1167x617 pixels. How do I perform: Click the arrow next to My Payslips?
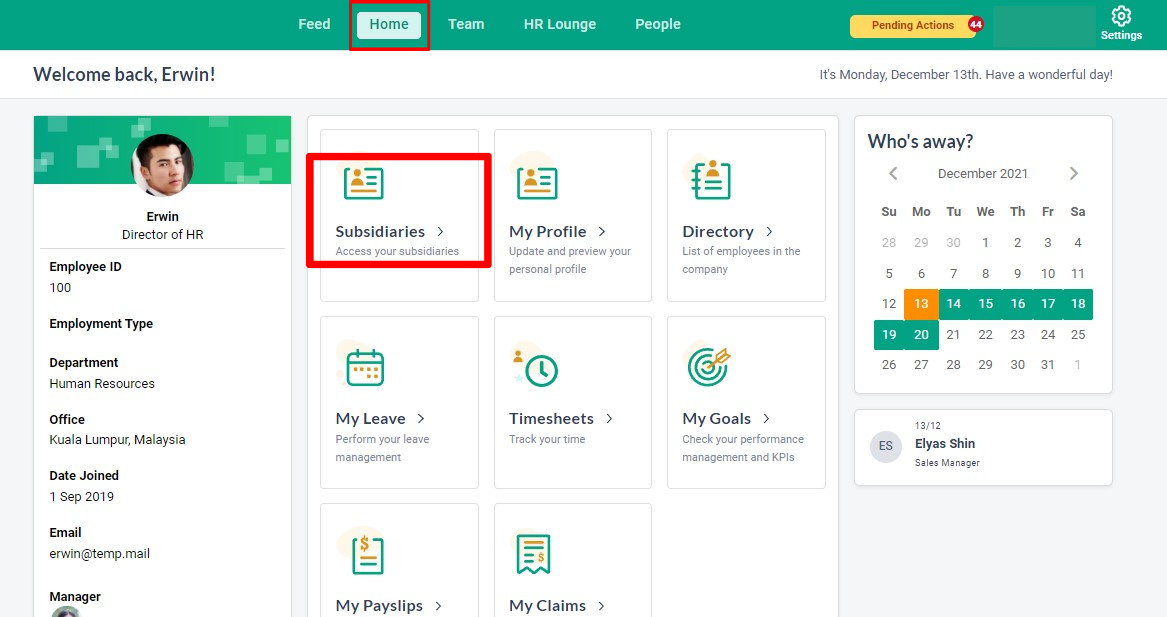[438, 606]
